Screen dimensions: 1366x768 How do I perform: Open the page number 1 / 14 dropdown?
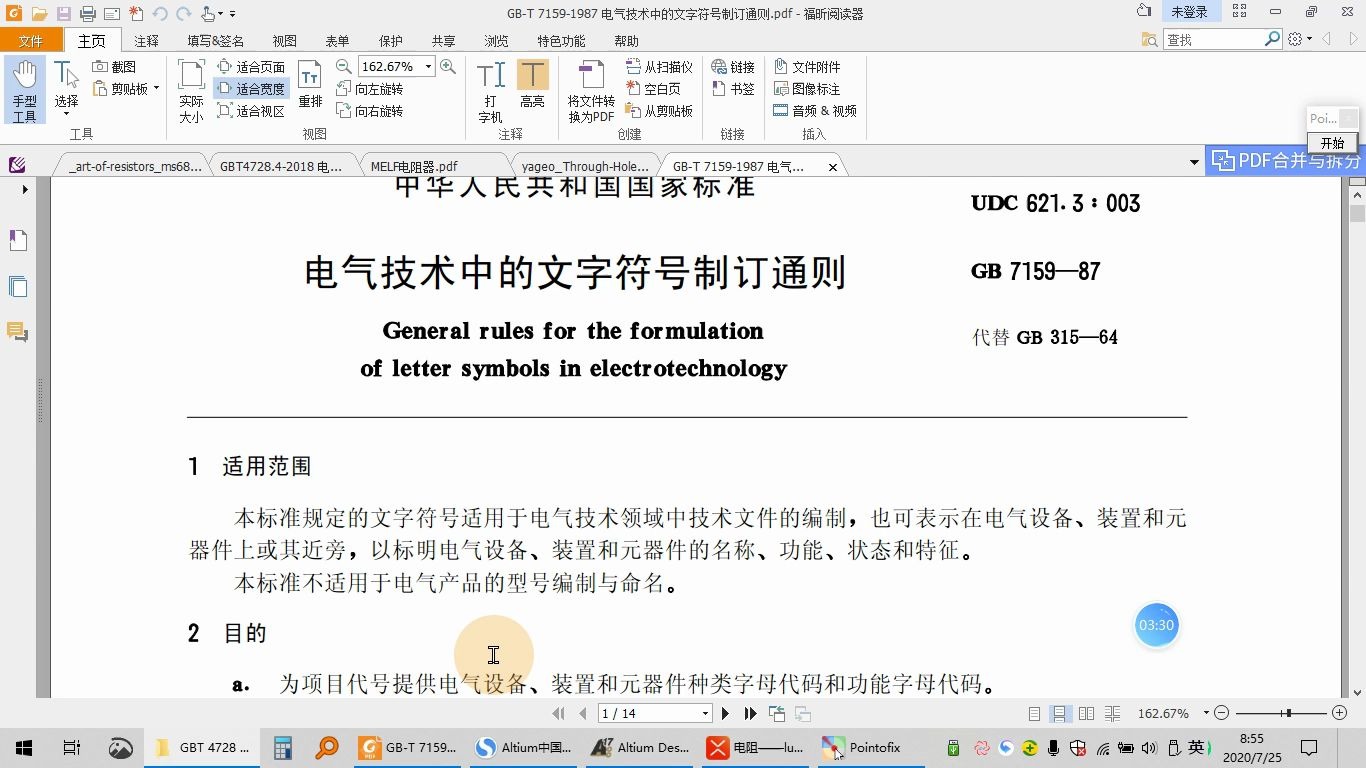pyautogui.click(x=705, y=713)
